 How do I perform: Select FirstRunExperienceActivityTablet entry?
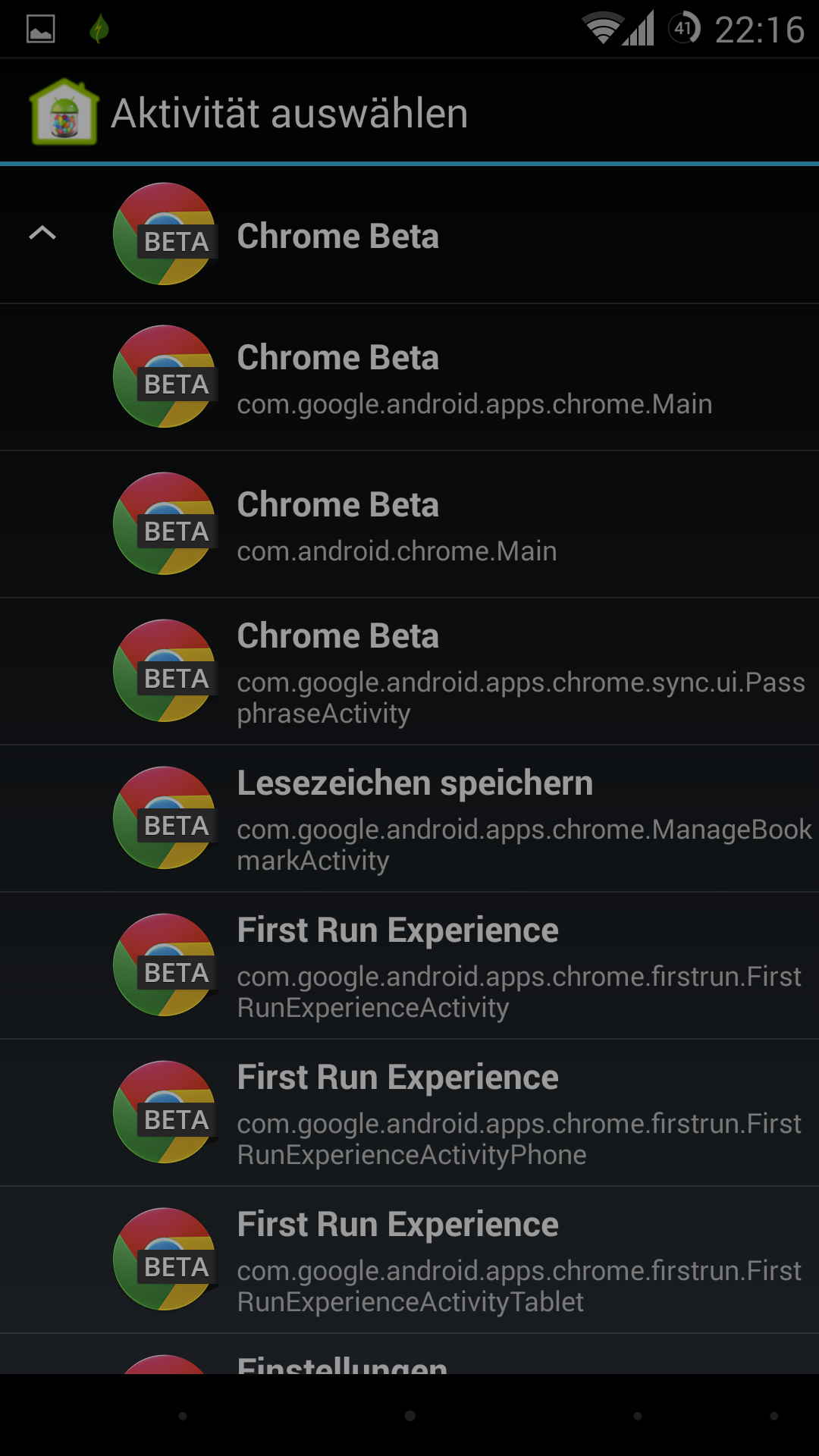(409, 1260)
